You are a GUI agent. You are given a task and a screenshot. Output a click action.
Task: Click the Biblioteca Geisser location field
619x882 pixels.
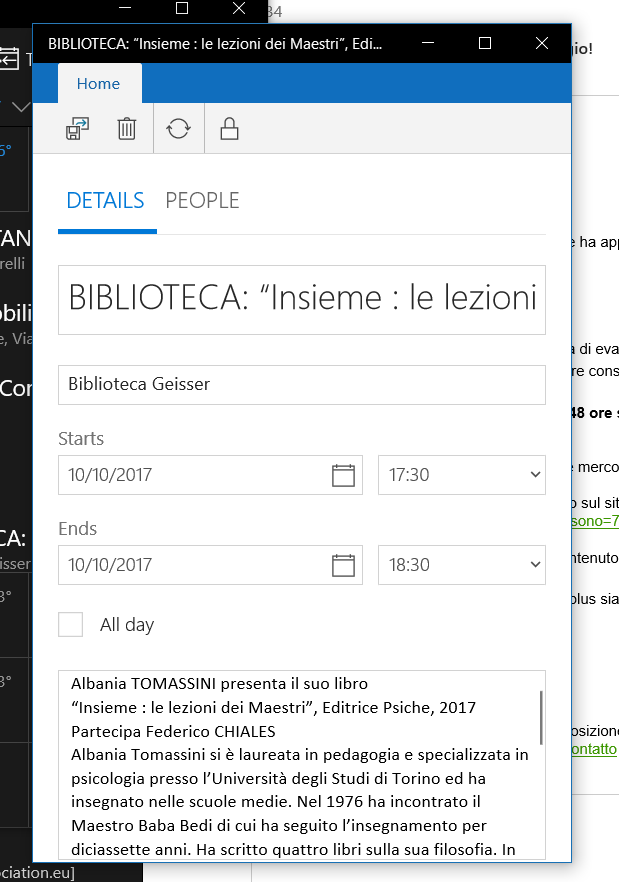(x=301, y=384)
